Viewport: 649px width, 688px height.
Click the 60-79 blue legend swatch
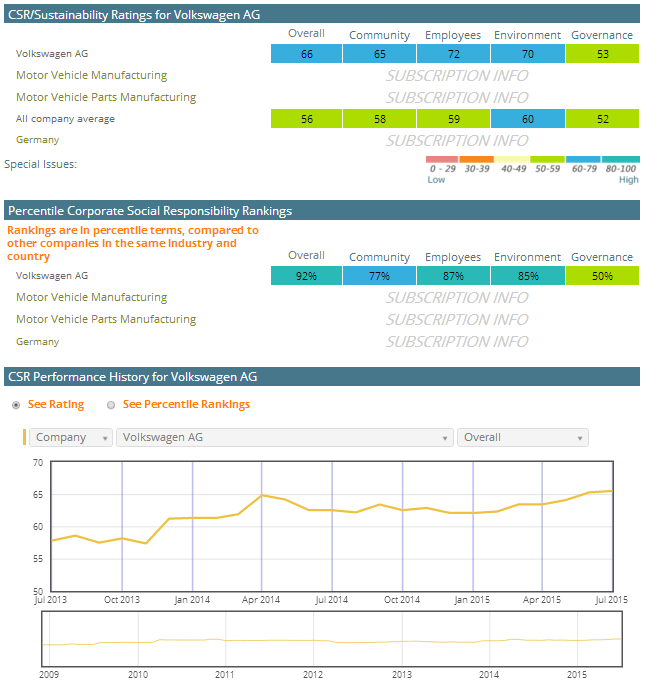pos(583,159)
